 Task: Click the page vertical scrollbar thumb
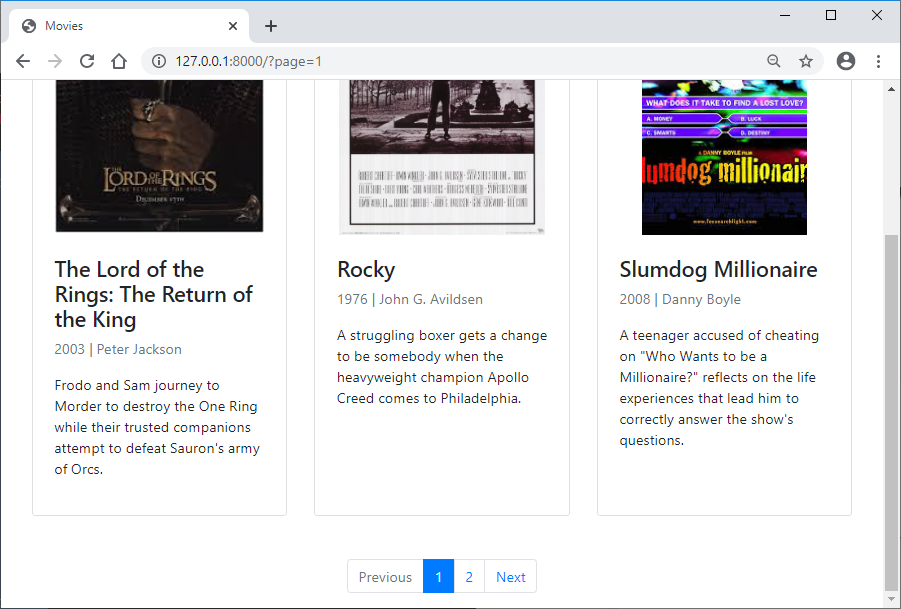[x=891, y=412]
